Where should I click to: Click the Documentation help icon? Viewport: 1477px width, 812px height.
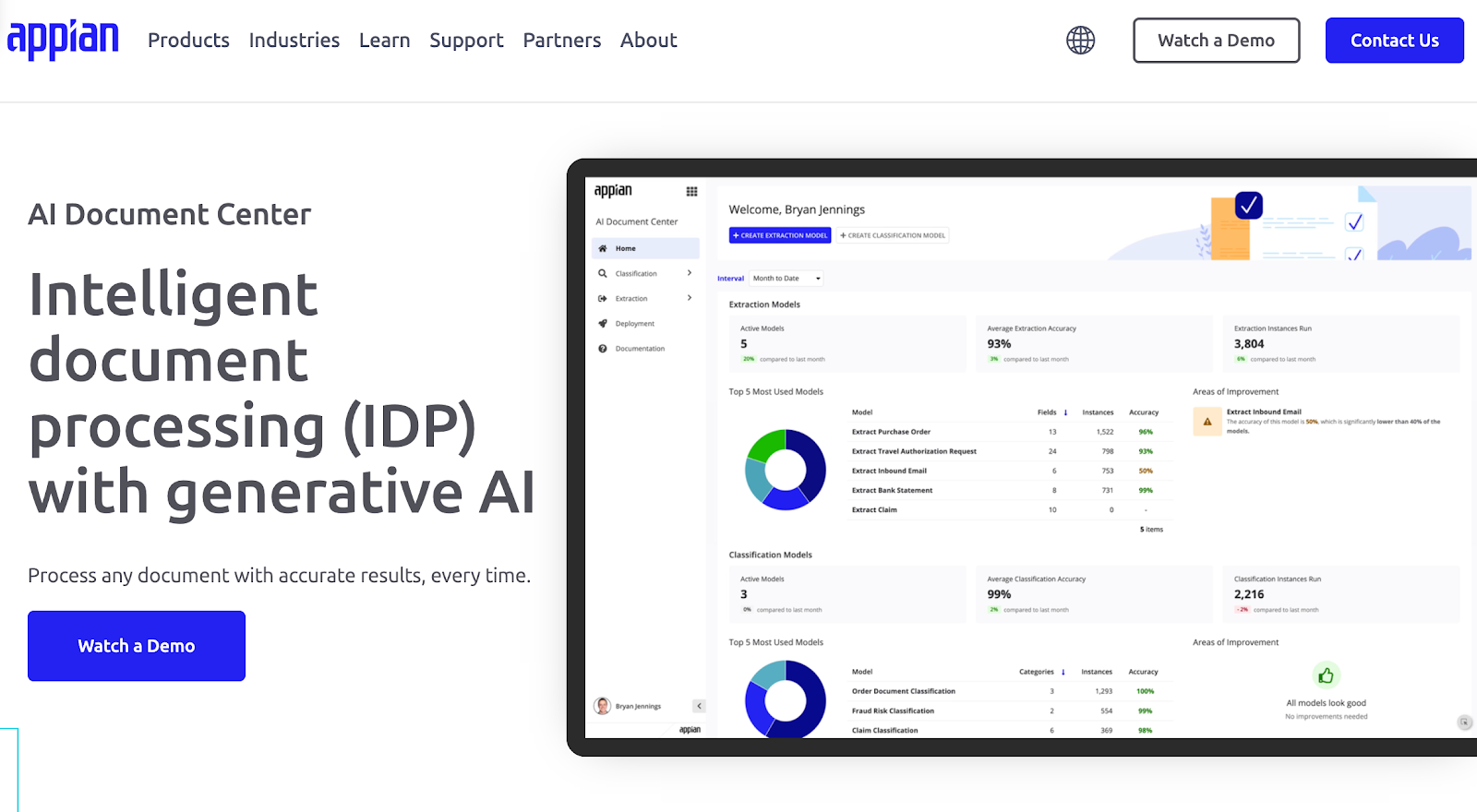(x=603, y=349)
